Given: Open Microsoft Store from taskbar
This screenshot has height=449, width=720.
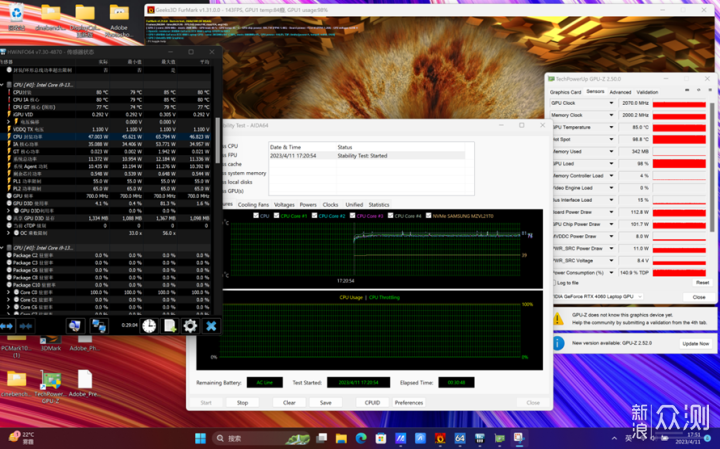Looking at the screenshot, I should [381, 438].
